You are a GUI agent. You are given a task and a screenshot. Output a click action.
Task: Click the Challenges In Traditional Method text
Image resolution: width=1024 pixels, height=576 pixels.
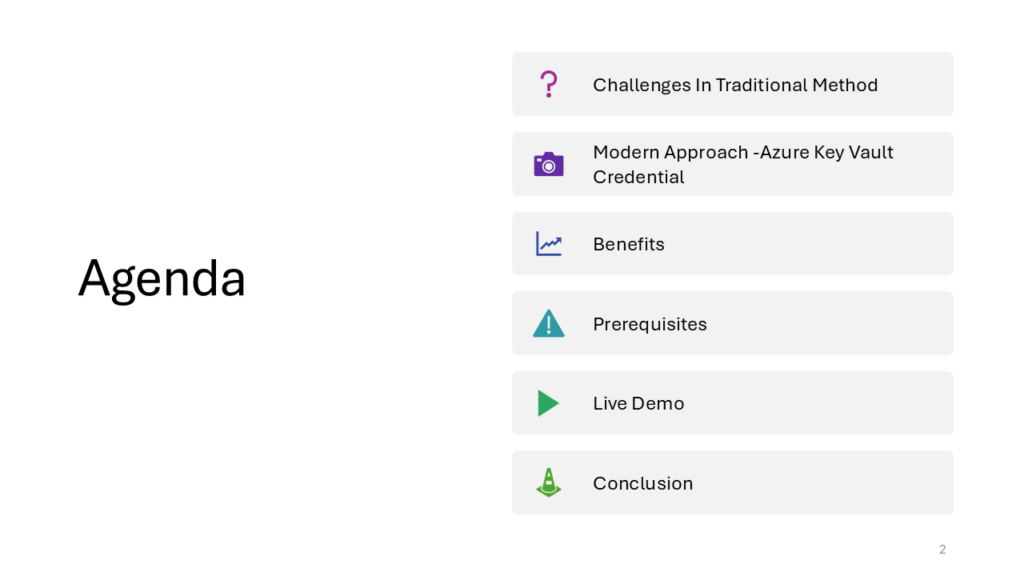click(x=735, y=85)
